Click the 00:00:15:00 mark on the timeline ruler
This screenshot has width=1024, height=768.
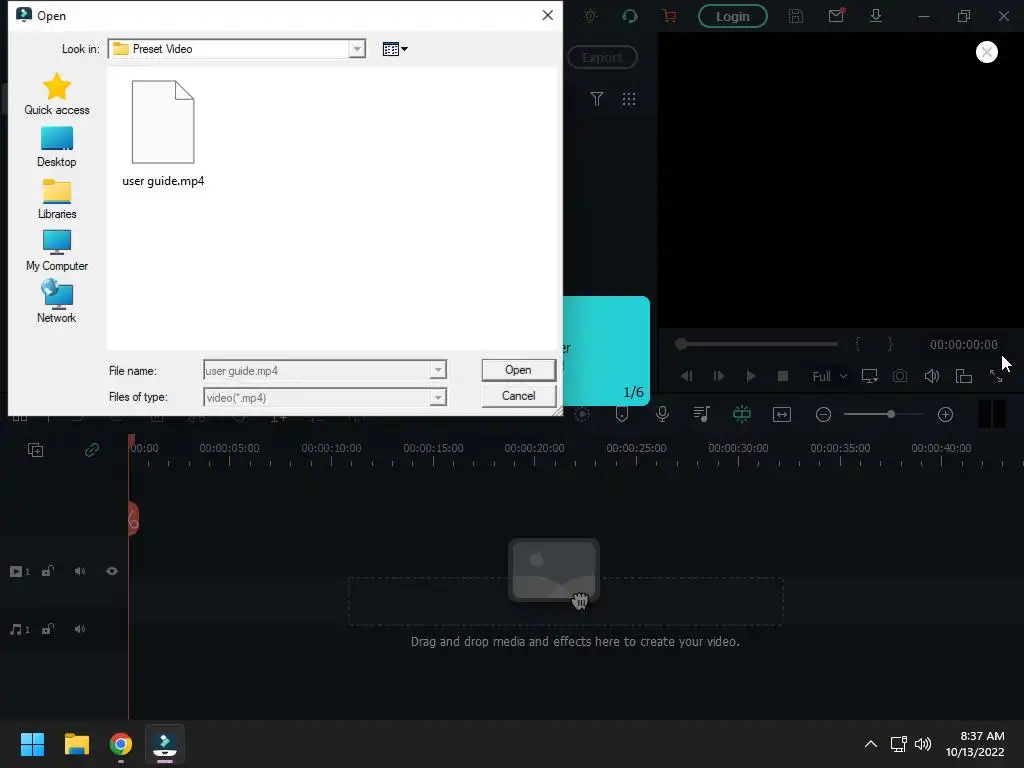pos(433,448)
